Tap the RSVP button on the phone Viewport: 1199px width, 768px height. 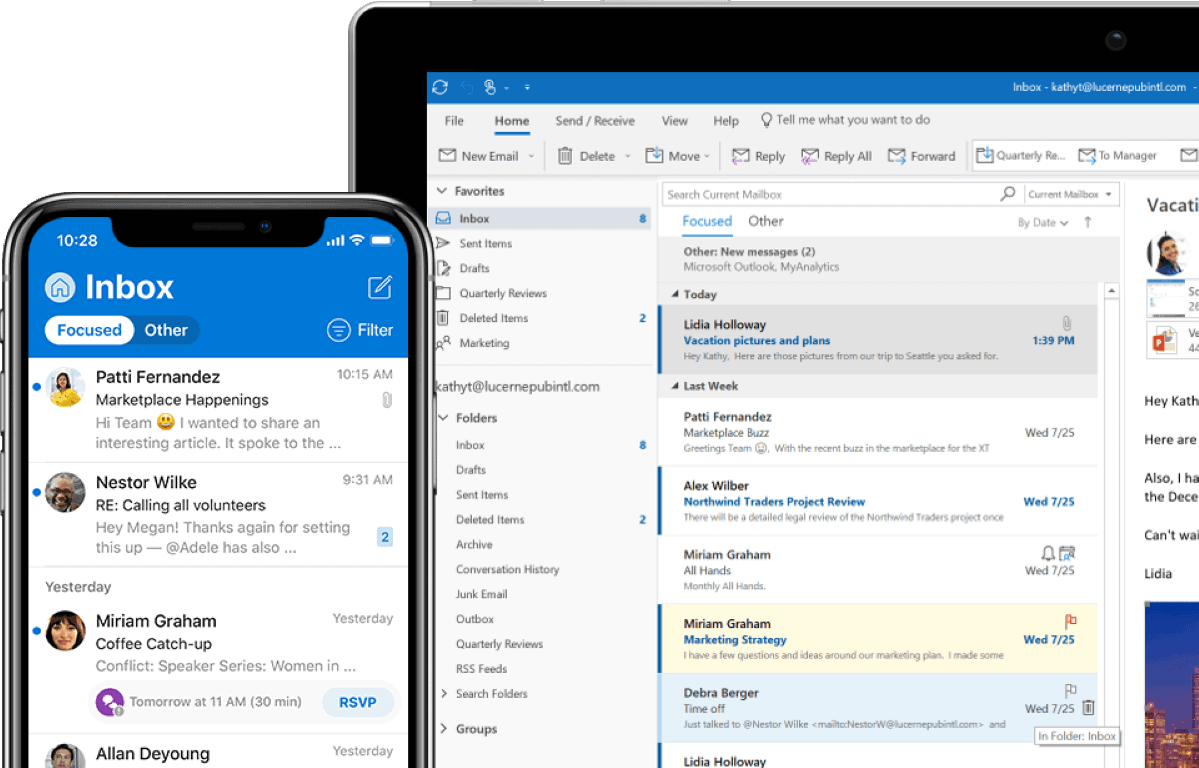[358, 701]
